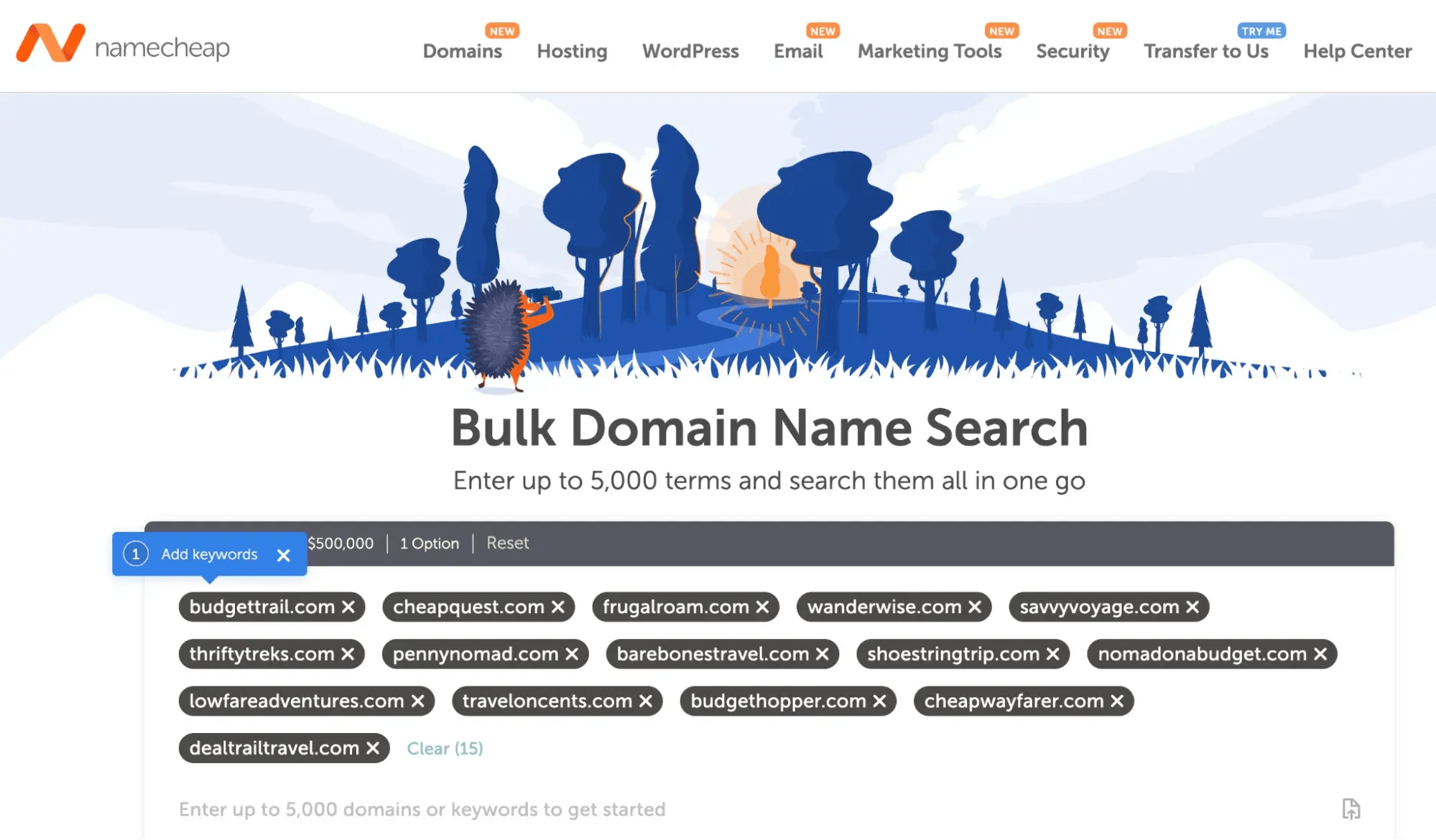The height and width of the screenshot is (840, 1436).
Task: Delete the wanderwise.com keyword tag
Action: coord(975,607)
